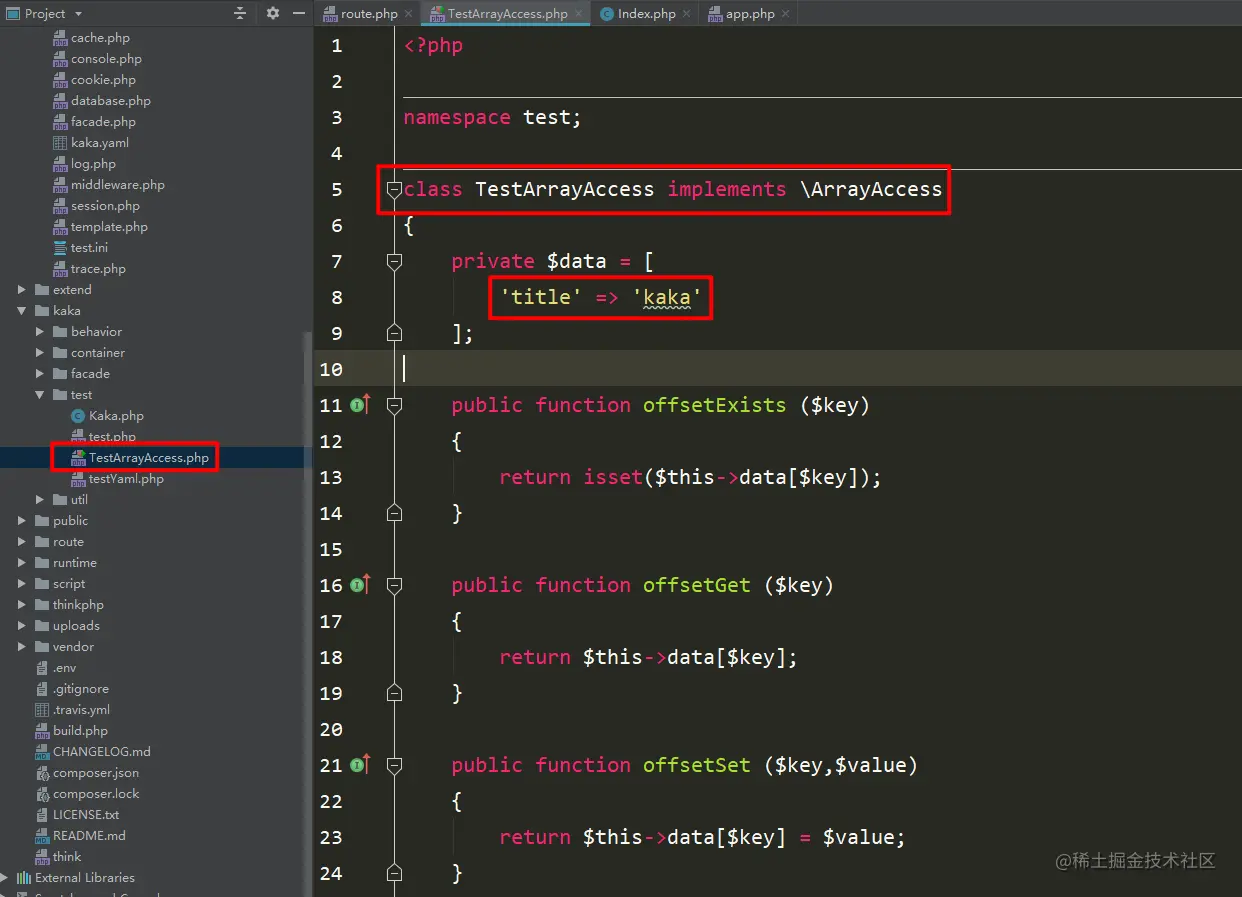Expand the extend folder arrow
Screen dimensions: 1242x897
coord(22,289)
